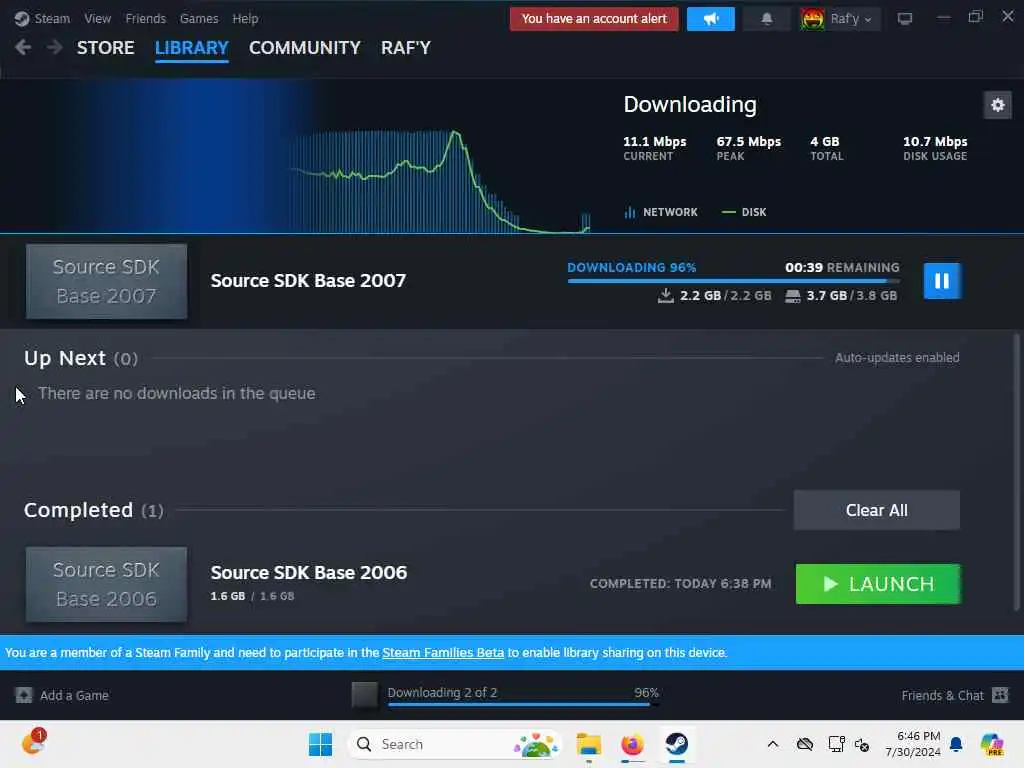Open the Steam Families Beta link

click(443, 652)
